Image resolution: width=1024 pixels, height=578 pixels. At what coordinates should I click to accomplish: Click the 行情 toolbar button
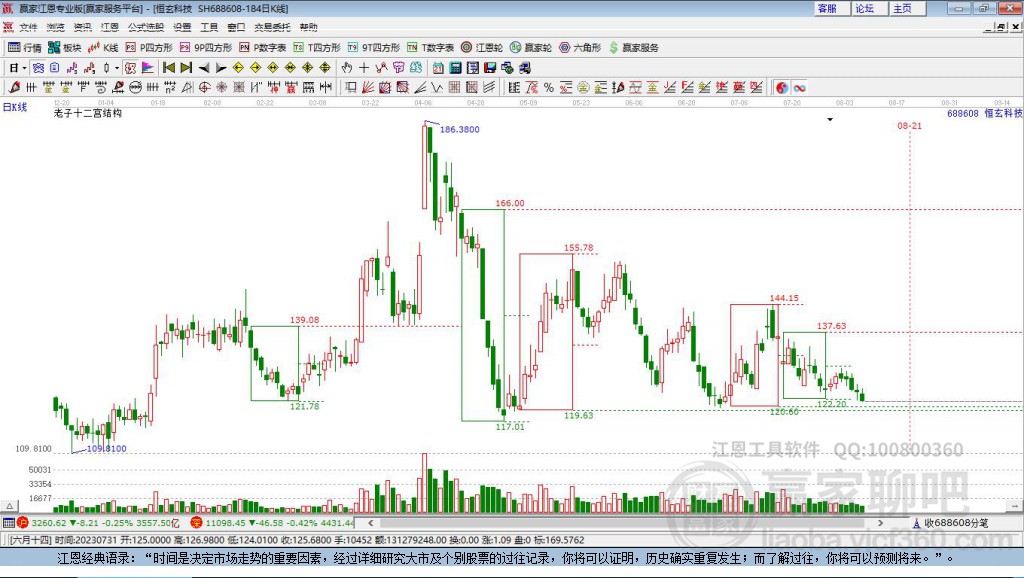25,47
